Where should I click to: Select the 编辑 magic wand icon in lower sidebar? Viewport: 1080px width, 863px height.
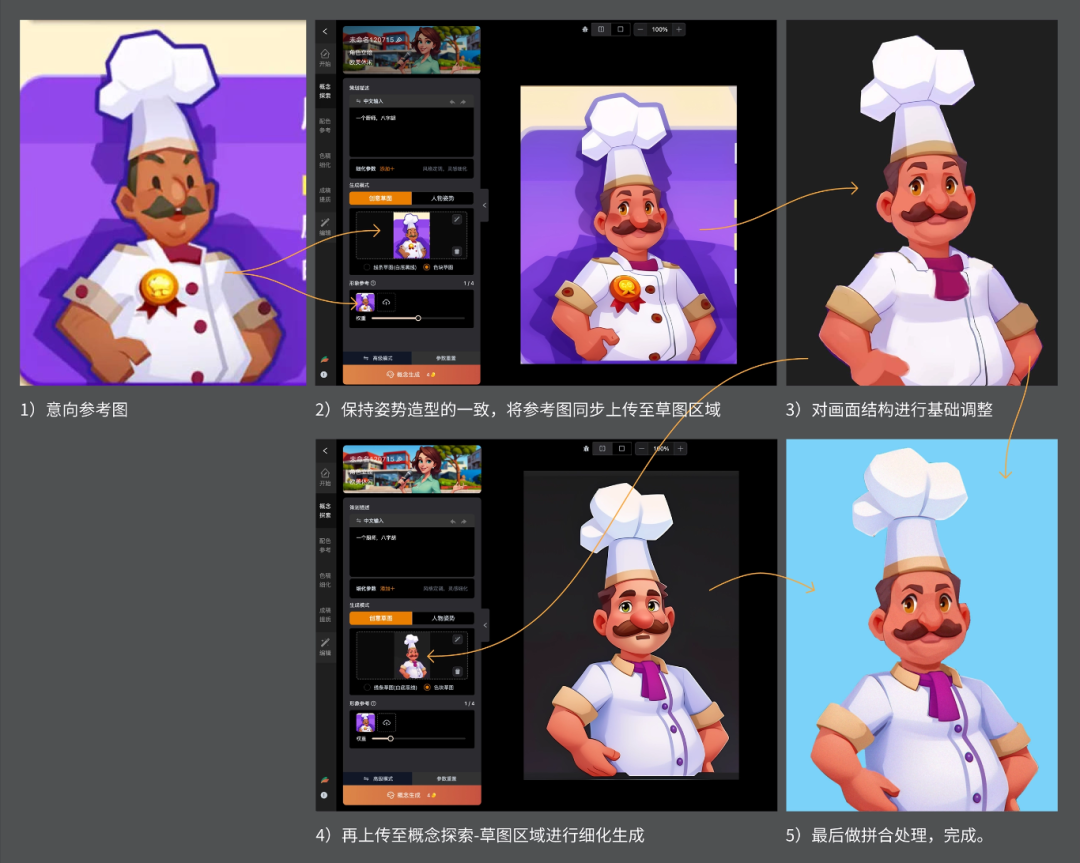[325, 645]
